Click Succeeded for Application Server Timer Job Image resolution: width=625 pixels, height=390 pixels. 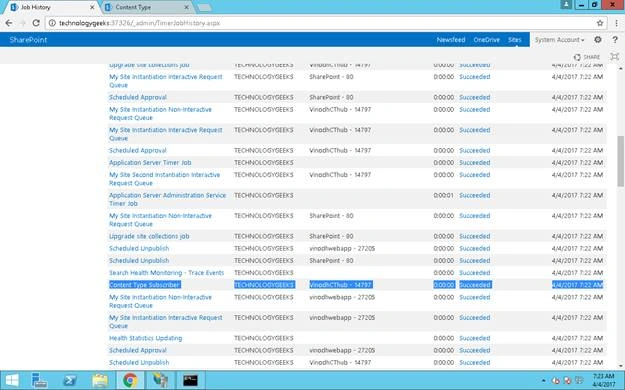(475, 163)
